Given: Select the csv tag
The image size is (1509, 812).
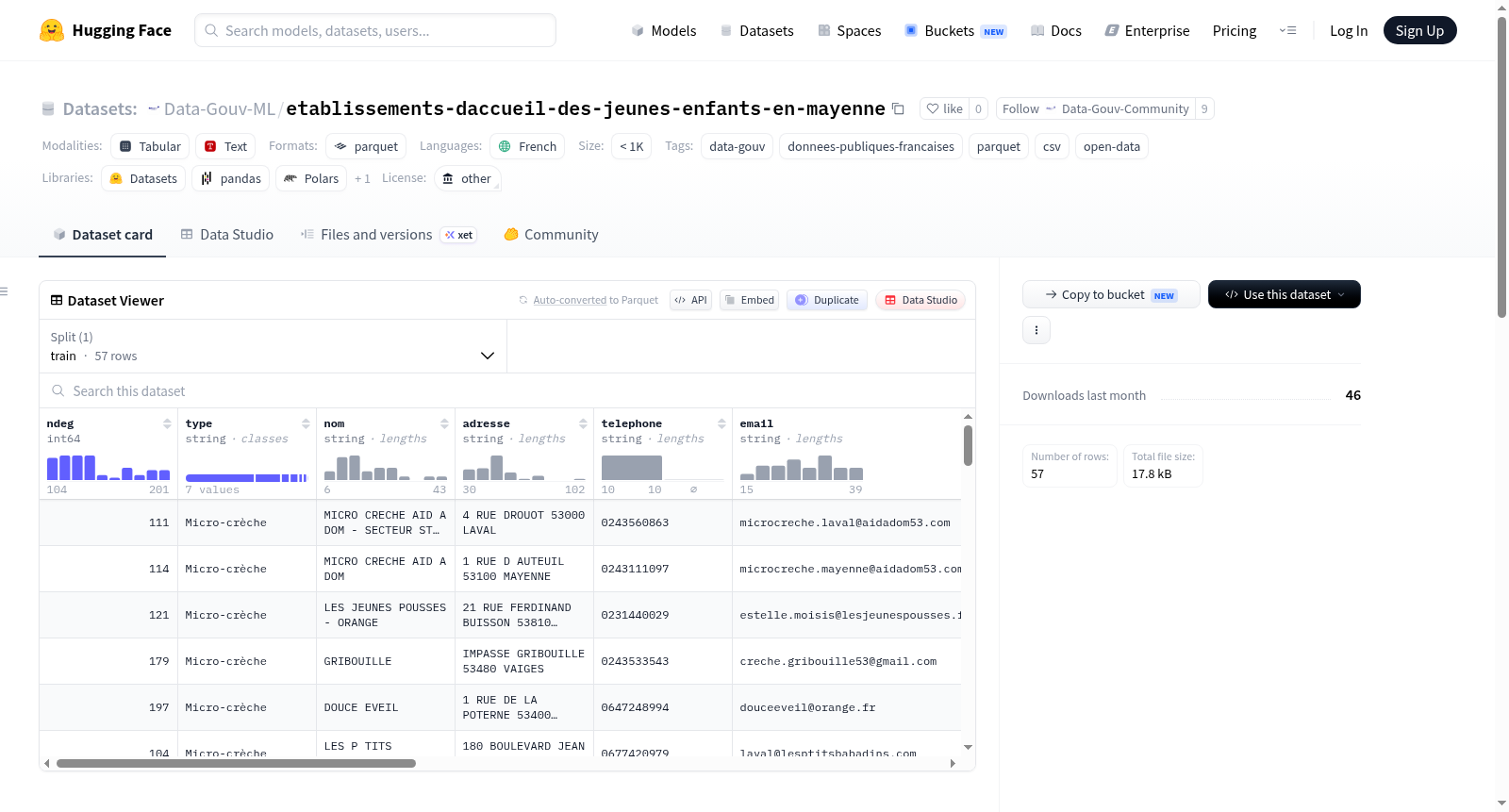Looking at the screenshot, I should pyautogui.click(x=1052, y=146).
